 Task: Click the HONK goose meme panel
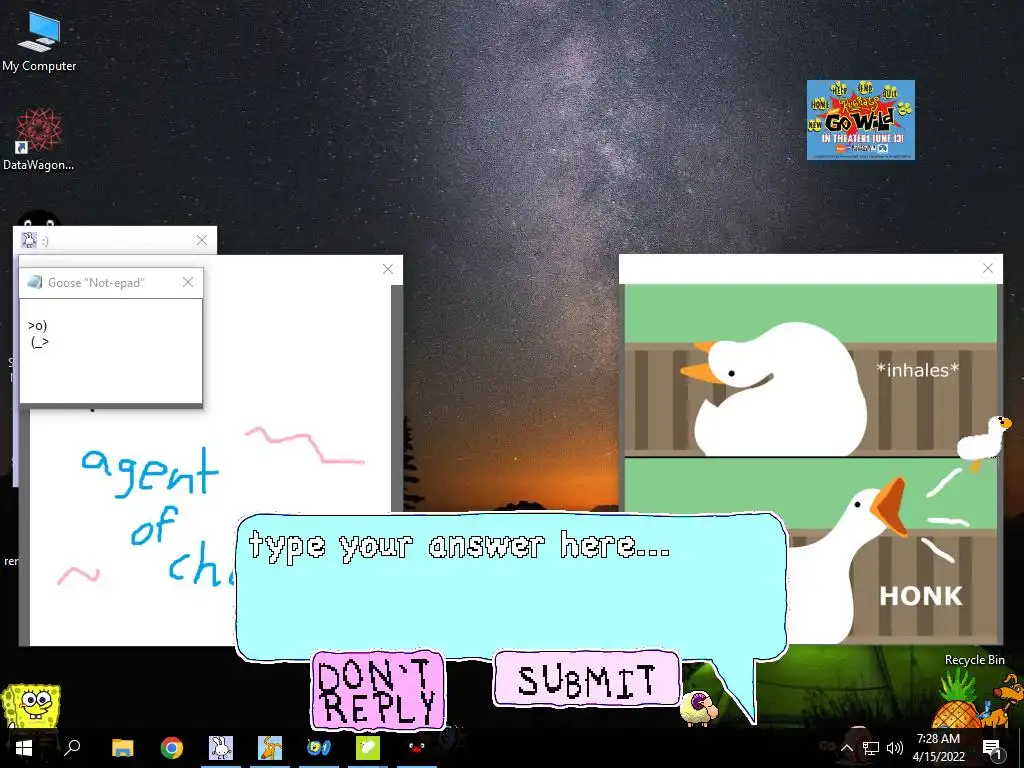pos(891,551)
